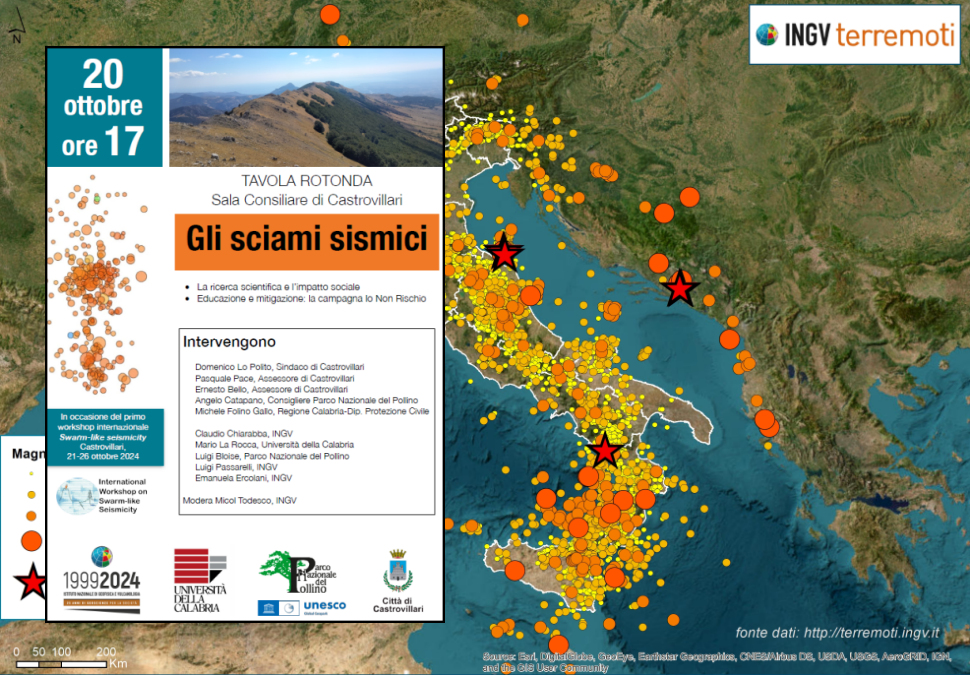Click the Swarm-like Seismicity workshop globe logo

pos(77,496)
